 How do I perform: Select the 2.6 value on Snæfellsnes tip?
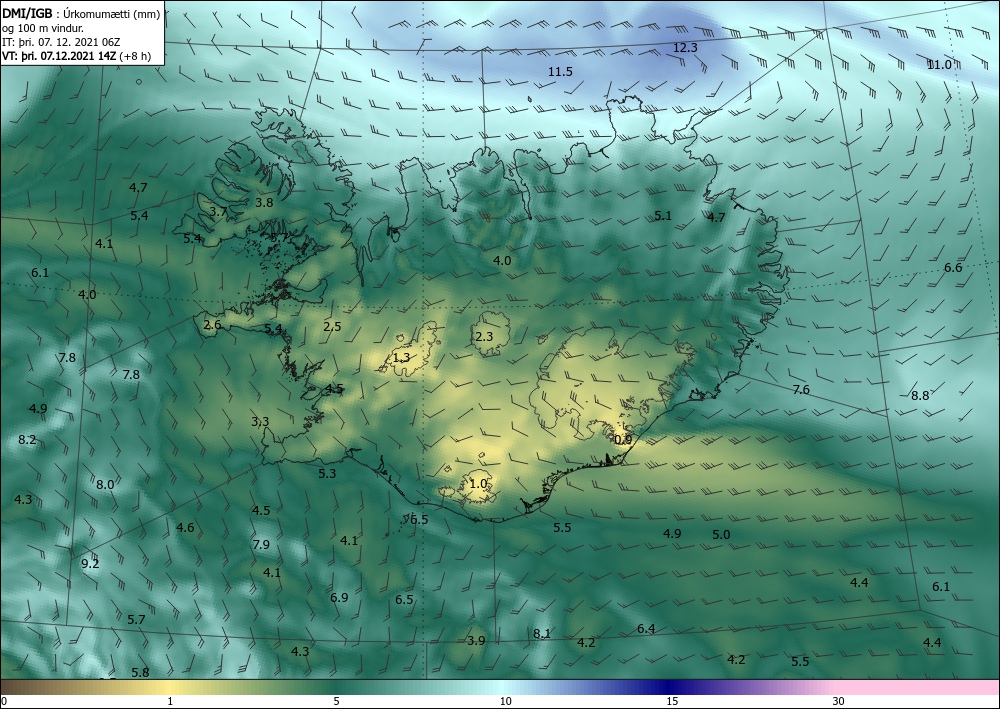point(212,325)
